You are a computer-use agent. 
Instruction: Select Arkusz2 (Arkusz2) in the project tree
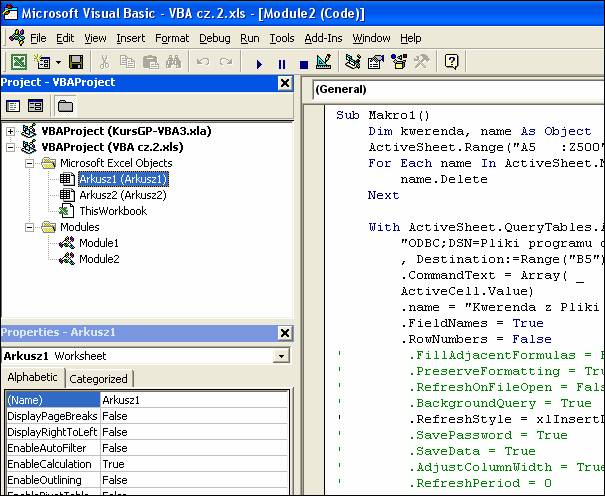click(x=123, y=195)
